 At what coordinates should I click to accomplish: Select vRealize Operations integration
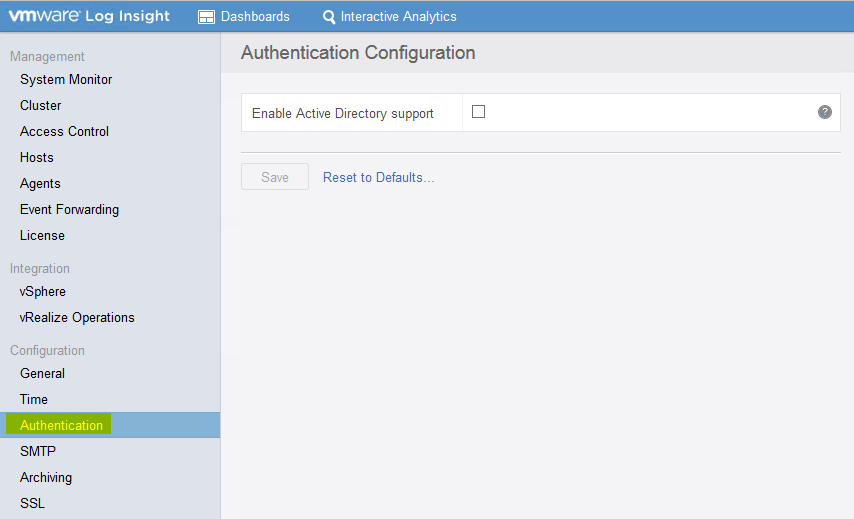(77, 317)
